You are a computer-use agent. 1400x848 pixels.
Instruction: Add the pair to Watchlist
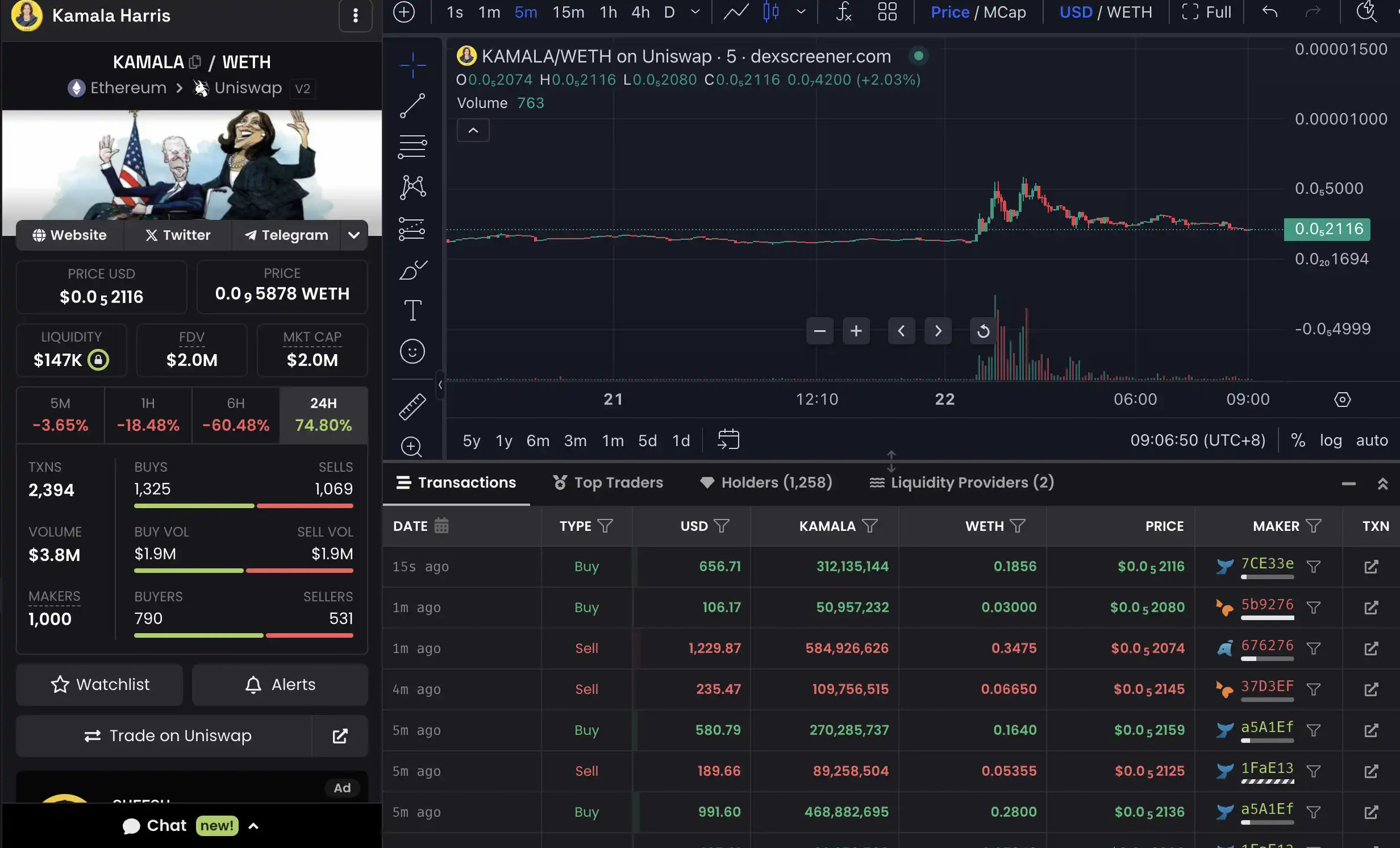pos(100,684)
